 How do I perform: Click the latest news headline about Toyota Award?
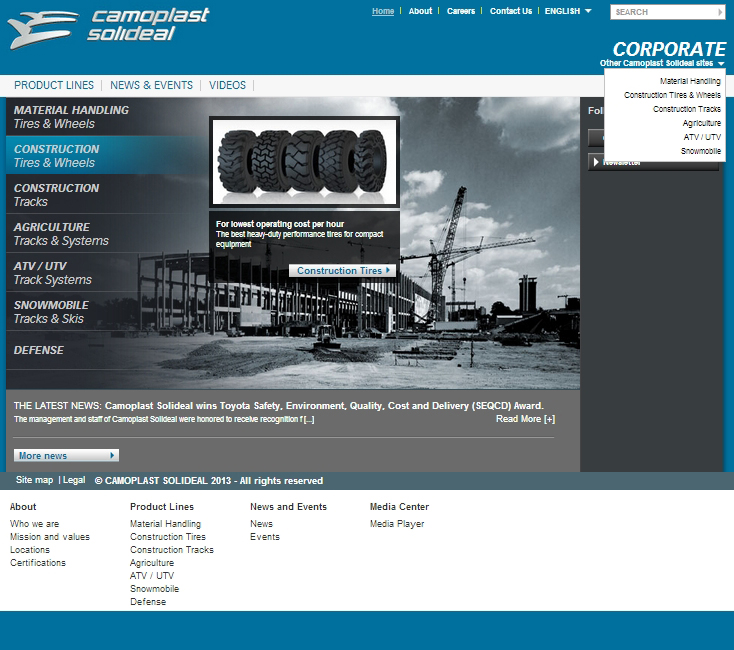(x=324, y=406)
